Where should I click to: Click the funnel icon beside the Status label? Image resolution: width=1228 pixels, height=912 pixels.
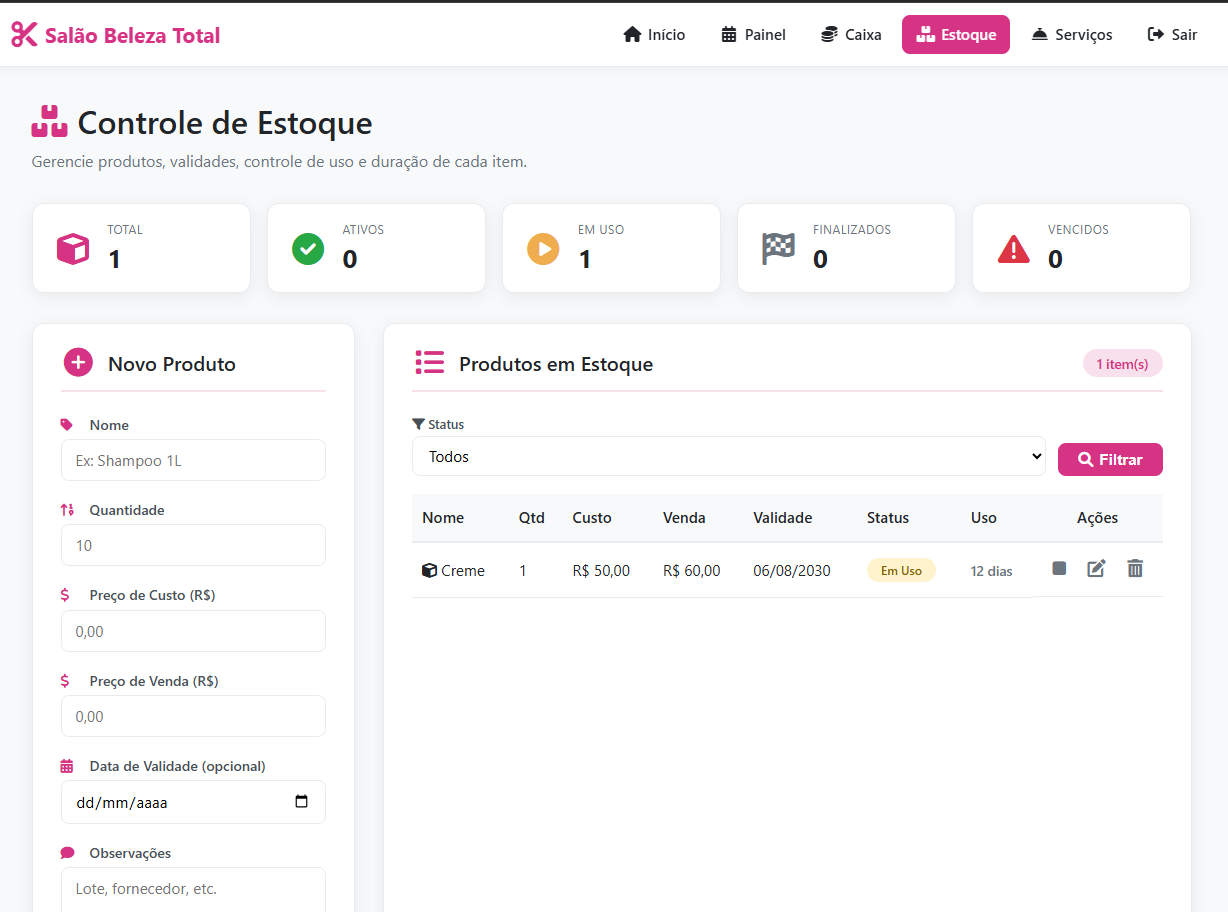[418, 424]
